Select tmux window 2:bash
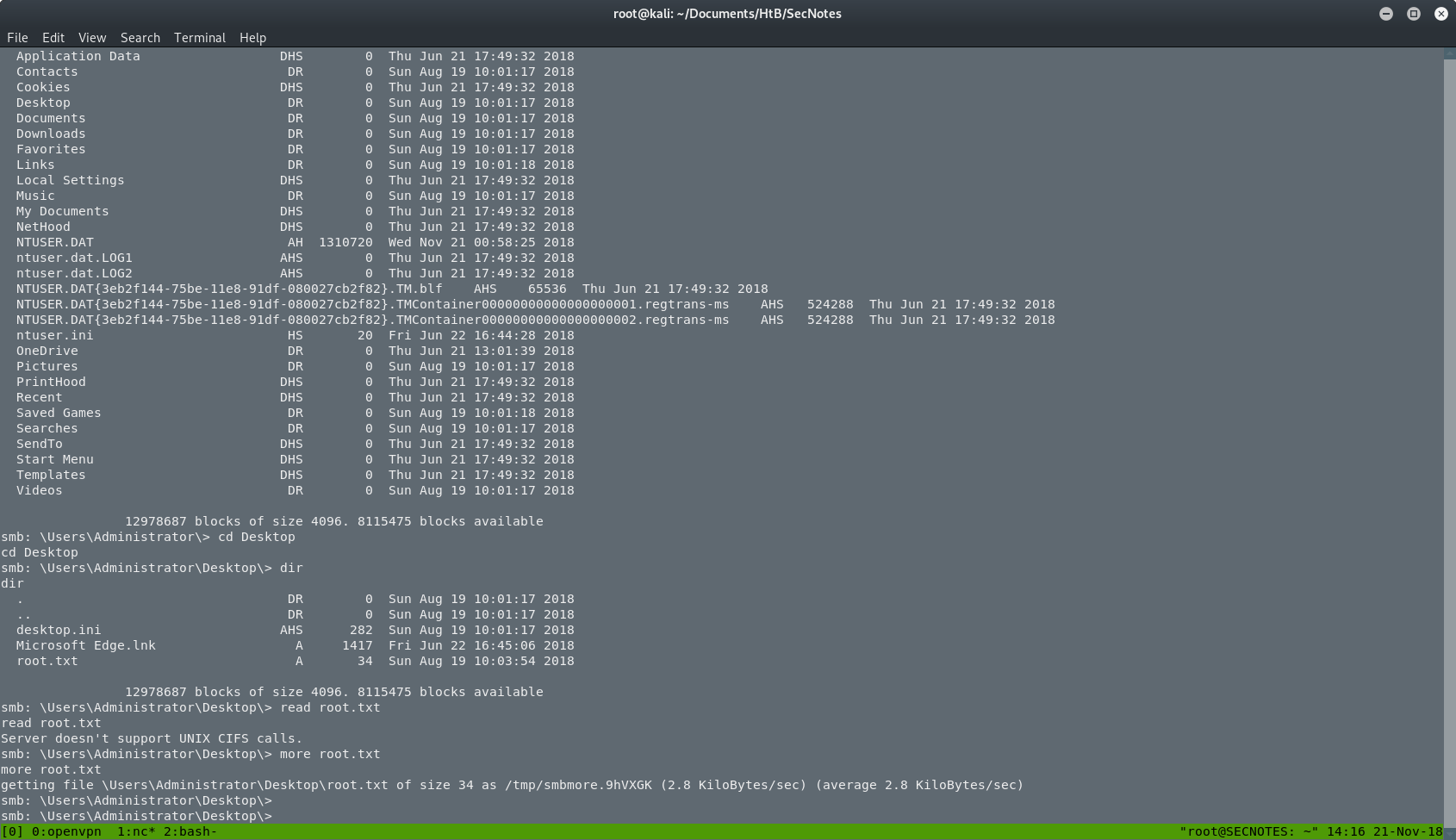Screen dimensions: 1456x840 (x=188, y=831)
